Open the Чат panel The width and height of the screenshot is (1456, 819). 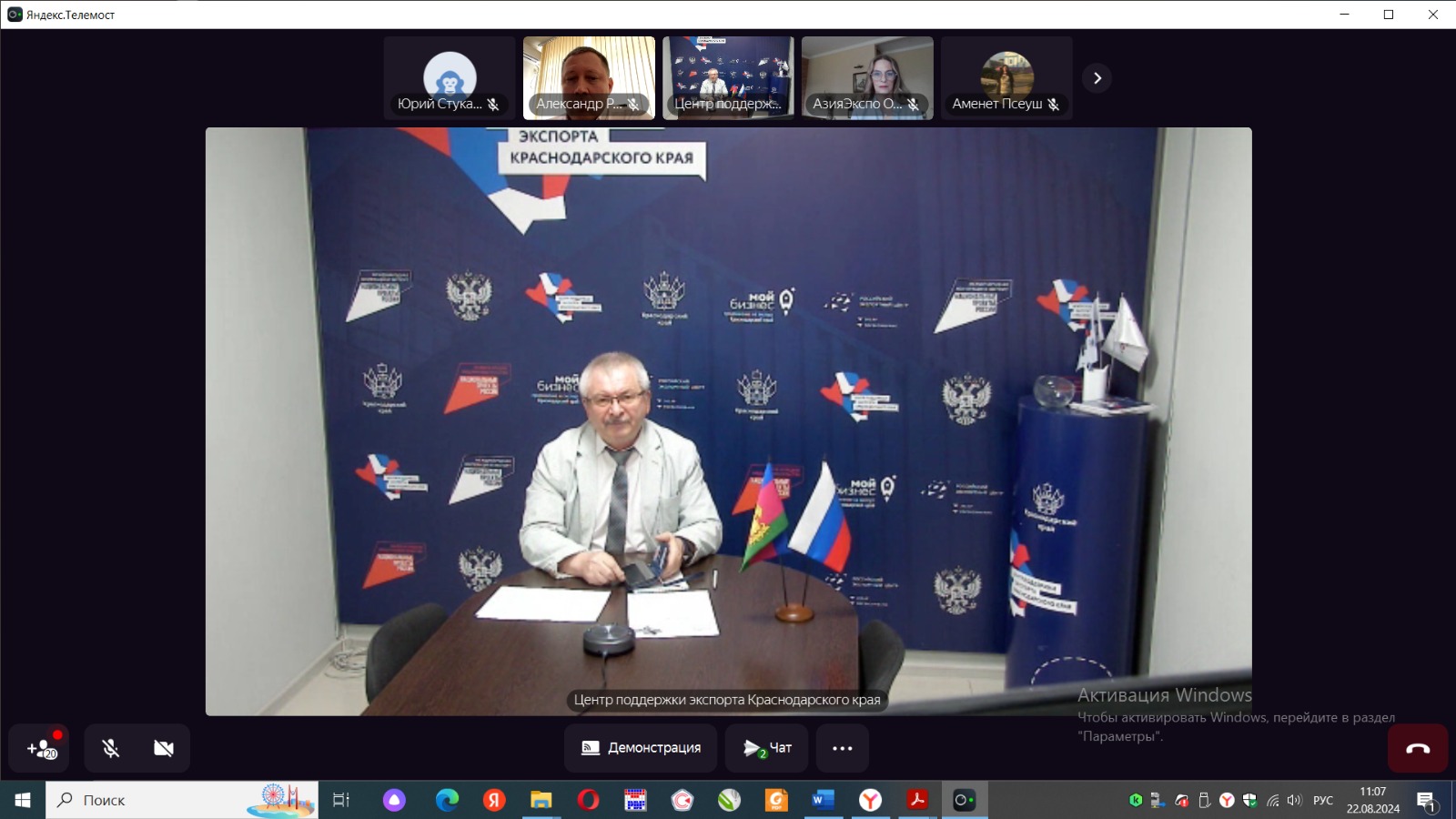tap(767, 748)
